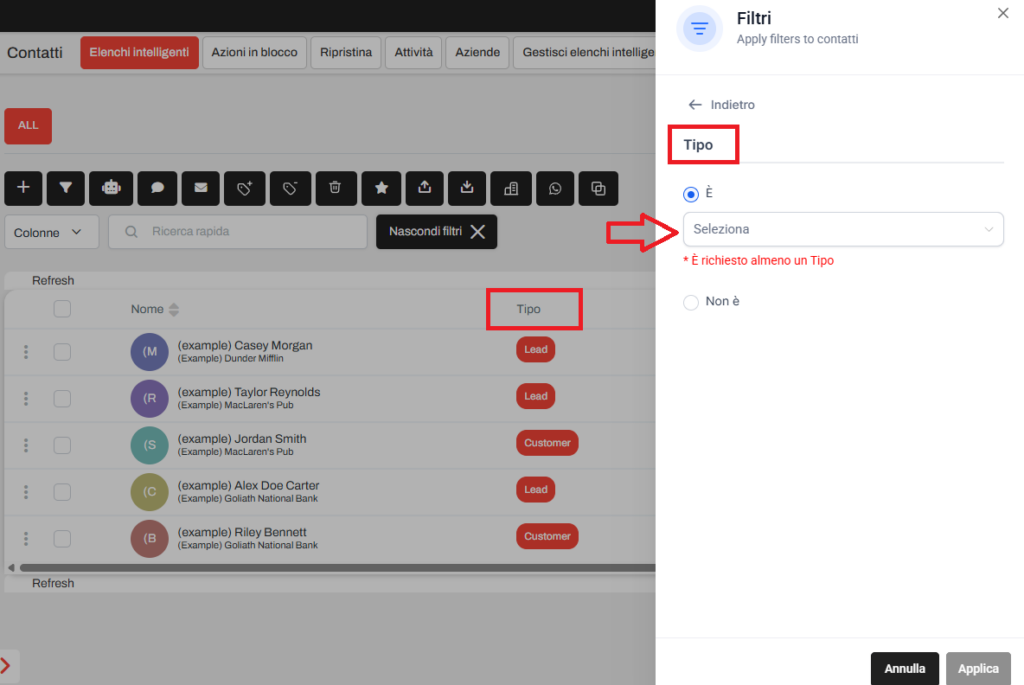1024x685 pixels.
Task: Click the funnel filter icon in toolbar
Action: [x=65, y=187]
